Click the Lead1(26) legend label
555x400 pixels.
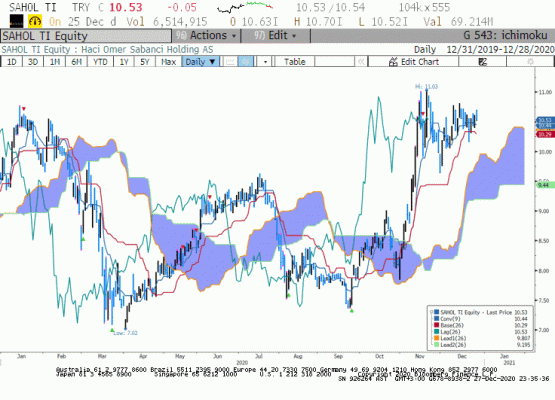coord(453,338)
